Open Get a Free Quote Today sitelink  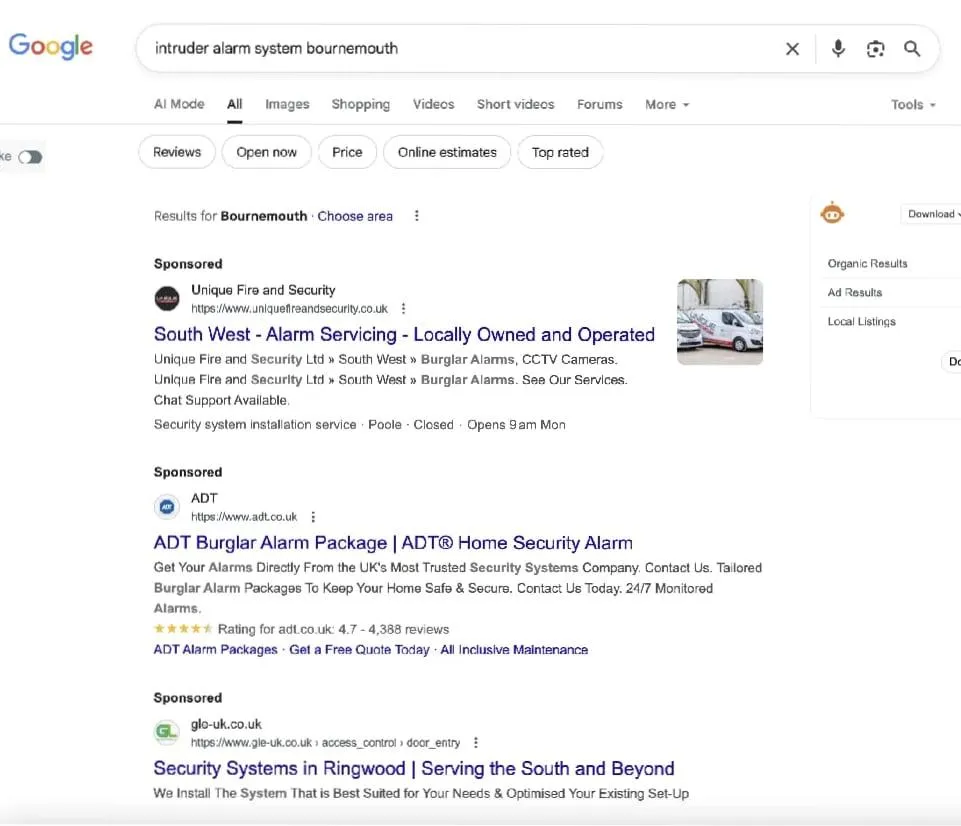[359, 650]
